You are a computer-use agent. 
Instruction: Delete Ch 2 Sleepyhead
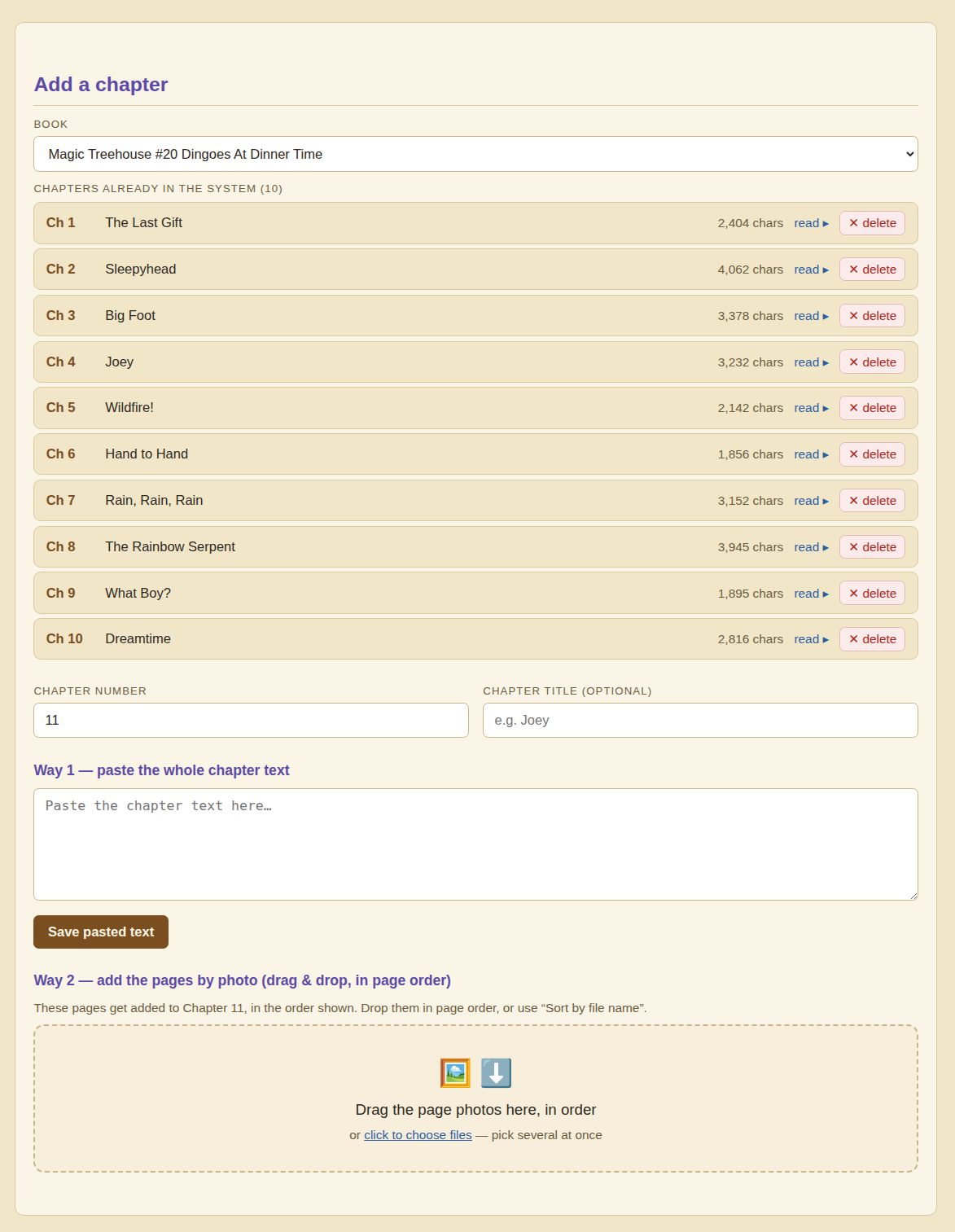click(x=872, y=270)
